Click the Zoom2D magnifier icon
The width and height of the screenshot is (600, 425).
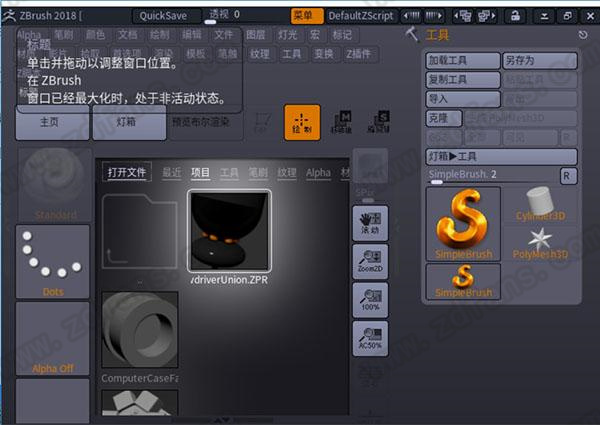tap(370, 262)
